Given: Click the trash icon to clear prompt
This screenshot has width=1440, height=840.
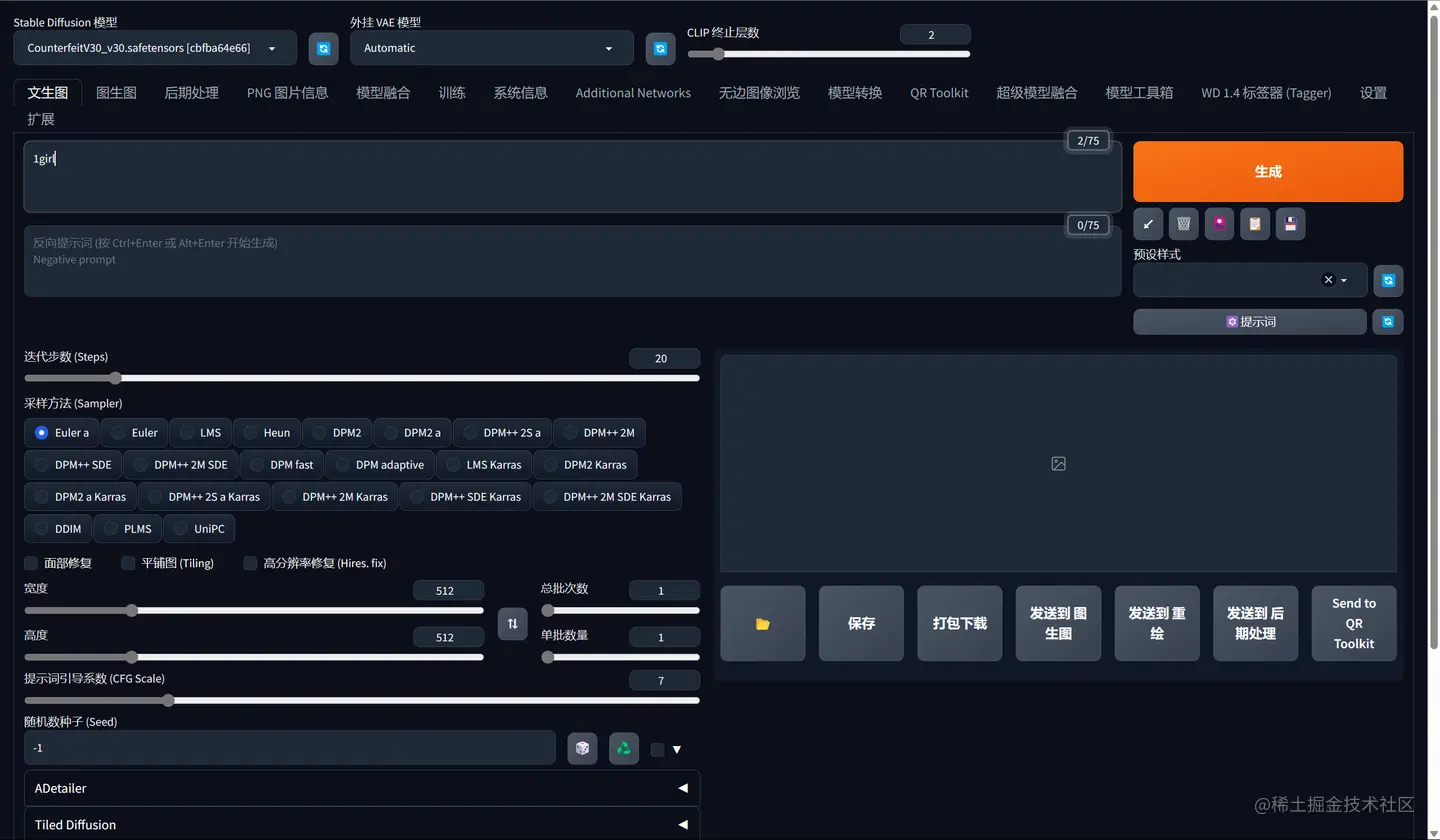Looking at the screenshot, I should click(1184, 224).
